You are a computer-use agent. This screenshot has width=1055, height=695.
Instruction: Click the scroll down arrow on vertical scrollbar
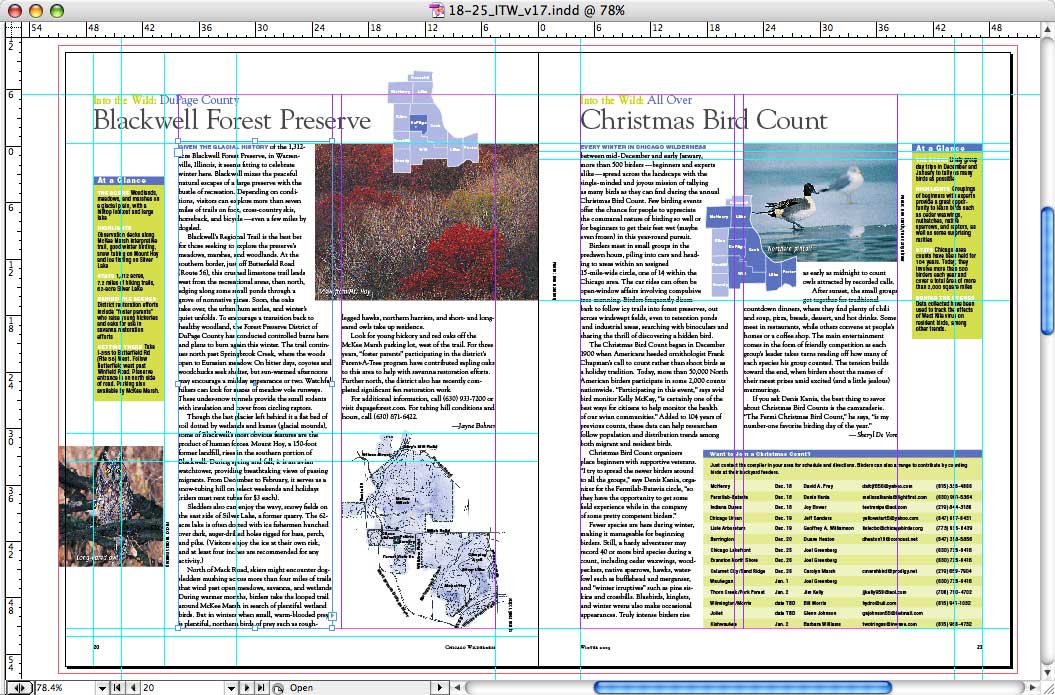pyautogui.click(x=1047, y=671)
